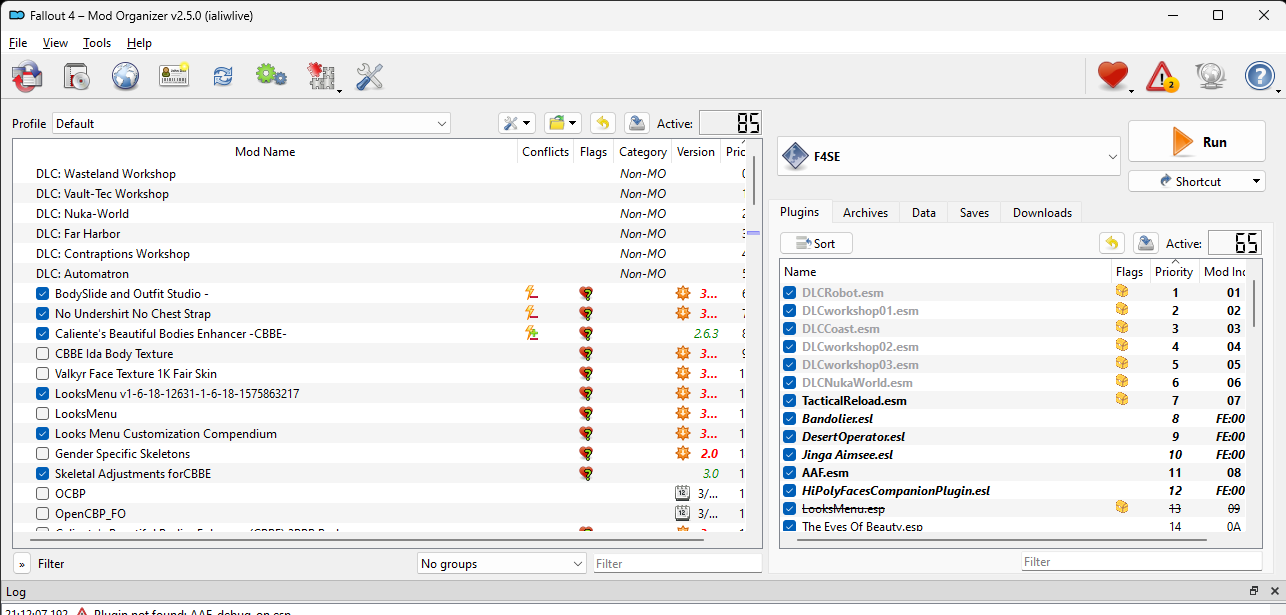Open the profile manager ID card icon
The width and height of the screenshot is (1286, 615).
click(x=174, y=76)
